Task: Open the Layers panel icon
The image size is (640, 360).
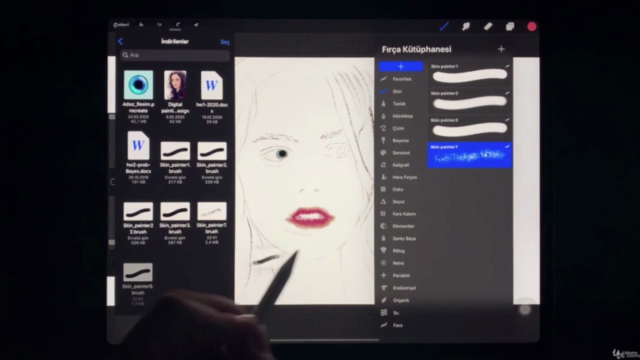Action: click(510, 27)
